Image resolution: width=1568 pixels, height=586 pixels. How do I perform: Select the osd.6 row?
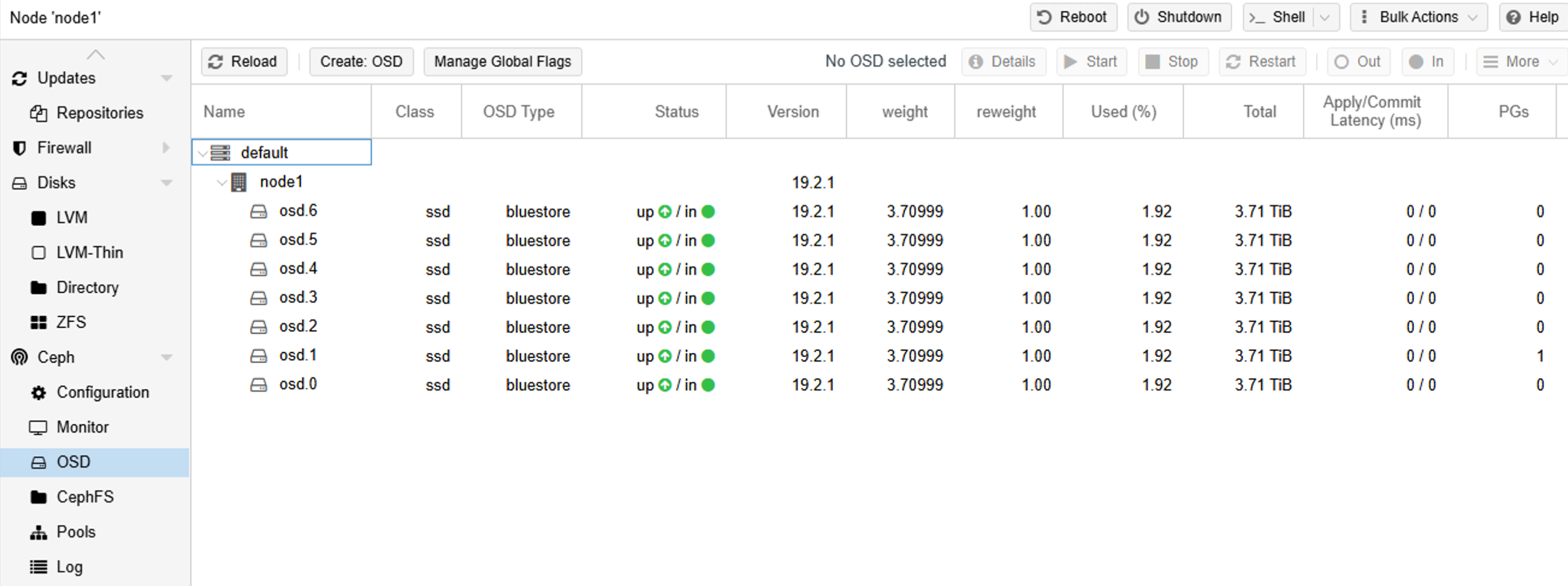[x=880, y=211]
